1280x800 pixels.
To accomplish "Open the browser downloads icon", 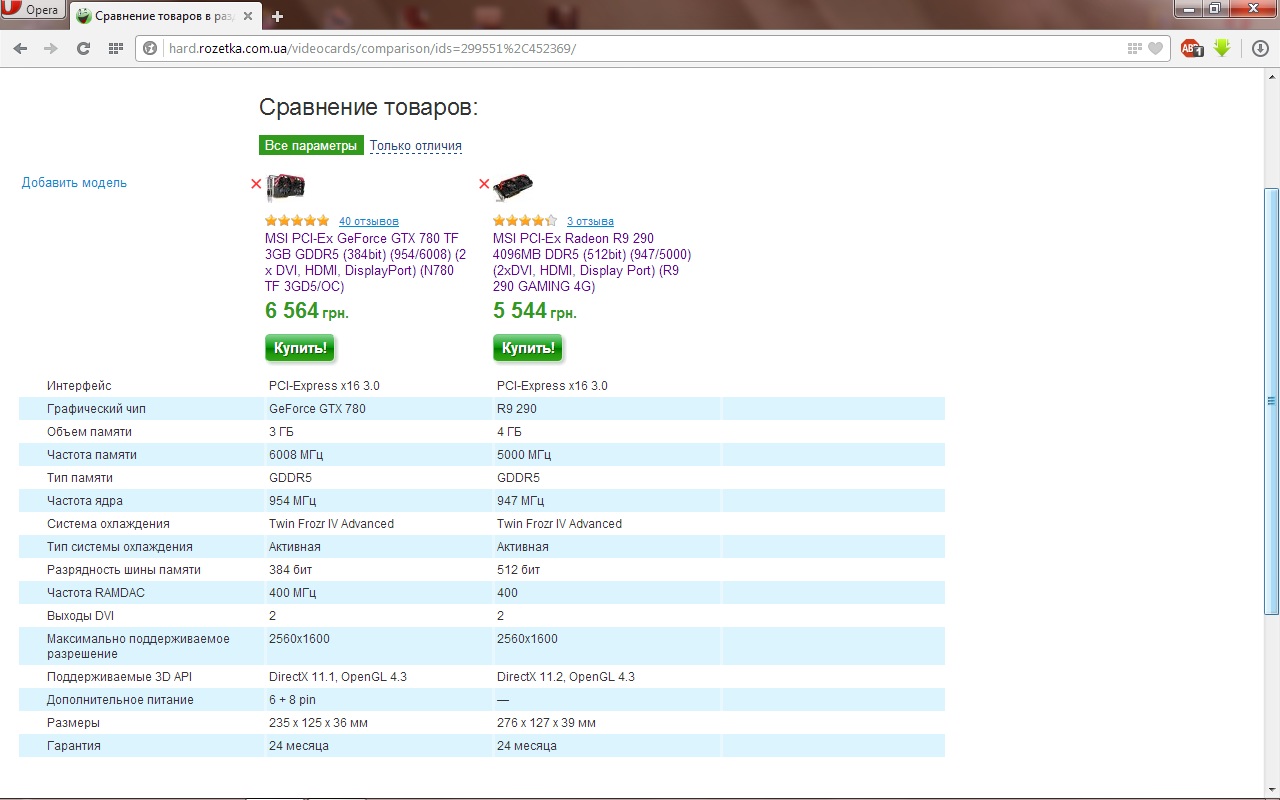I will (x=1260, y=48).
